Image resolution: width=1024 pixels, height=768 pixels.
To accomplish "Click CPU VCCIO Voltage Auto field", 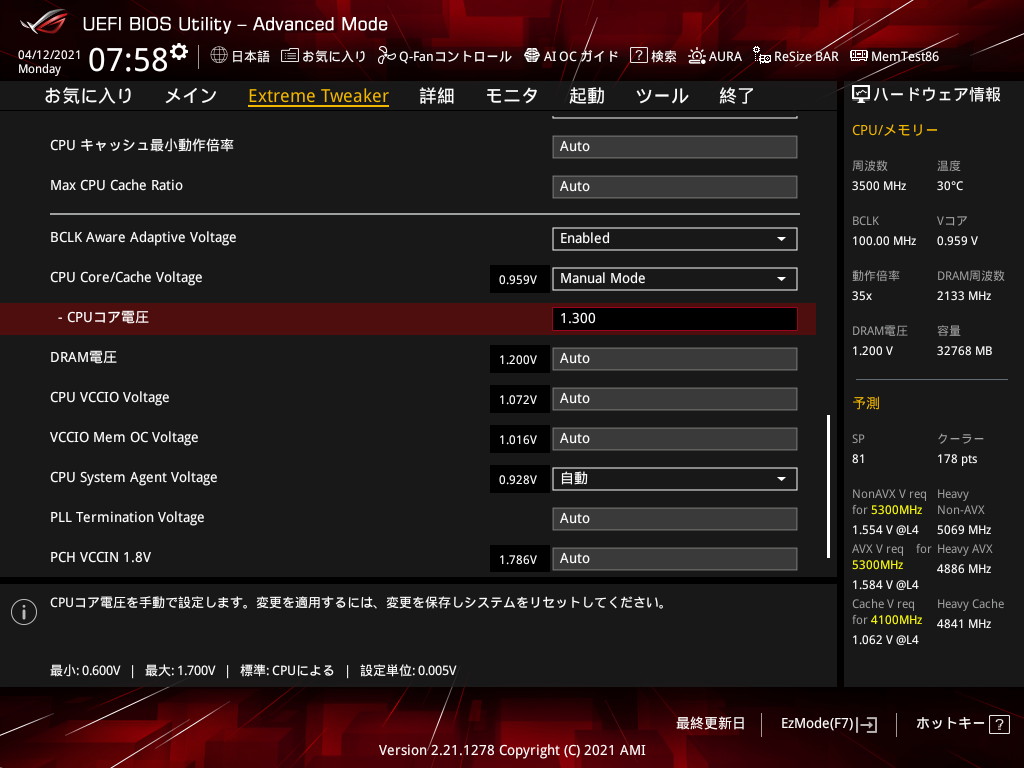I will [675, 398].
